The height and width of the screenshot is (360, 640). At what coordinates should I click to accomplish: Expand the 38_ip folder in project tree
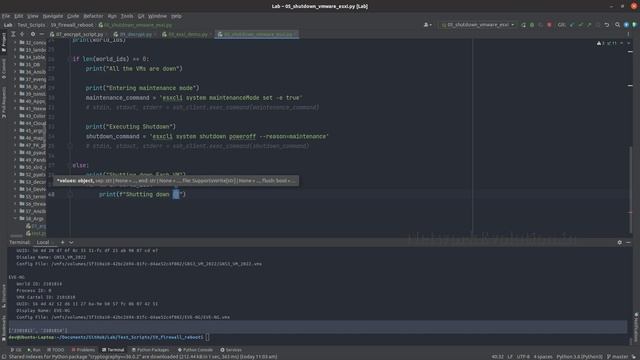point(16,87)
